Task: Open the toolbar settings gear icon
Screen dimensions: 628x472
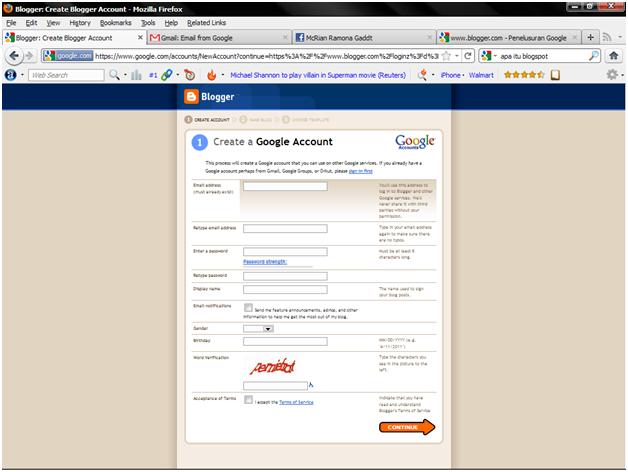Action: pyautogui.click(x=612, y=75)
